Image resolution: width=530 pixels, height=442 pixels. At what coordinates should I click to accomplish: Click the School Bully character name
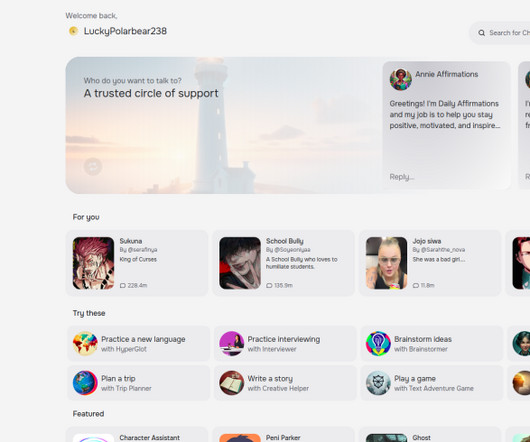(x=285, y=241)
